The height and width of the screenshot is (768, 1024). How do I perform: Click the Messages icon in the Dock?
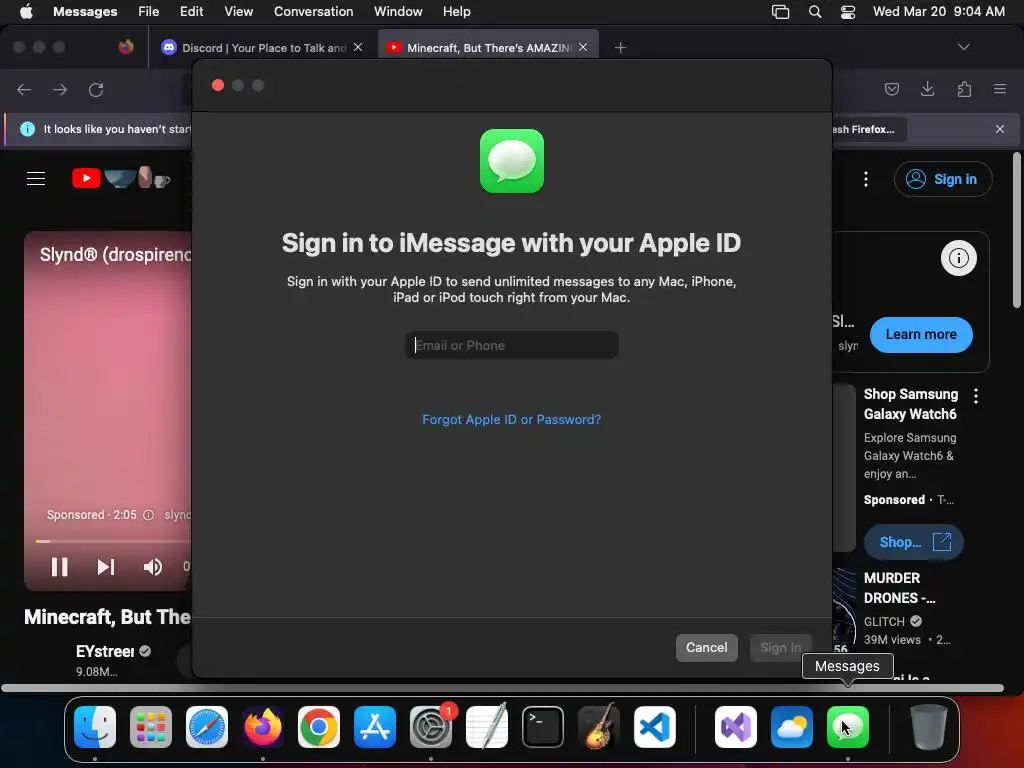click(848, 727)
